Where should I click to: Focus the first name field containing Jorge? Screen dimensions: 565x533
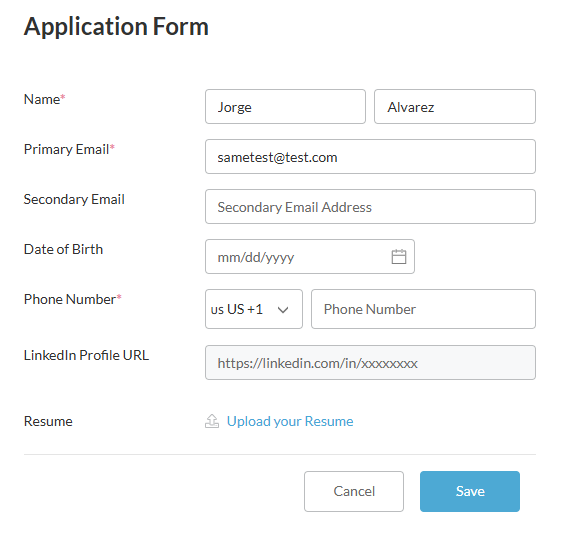285,107
